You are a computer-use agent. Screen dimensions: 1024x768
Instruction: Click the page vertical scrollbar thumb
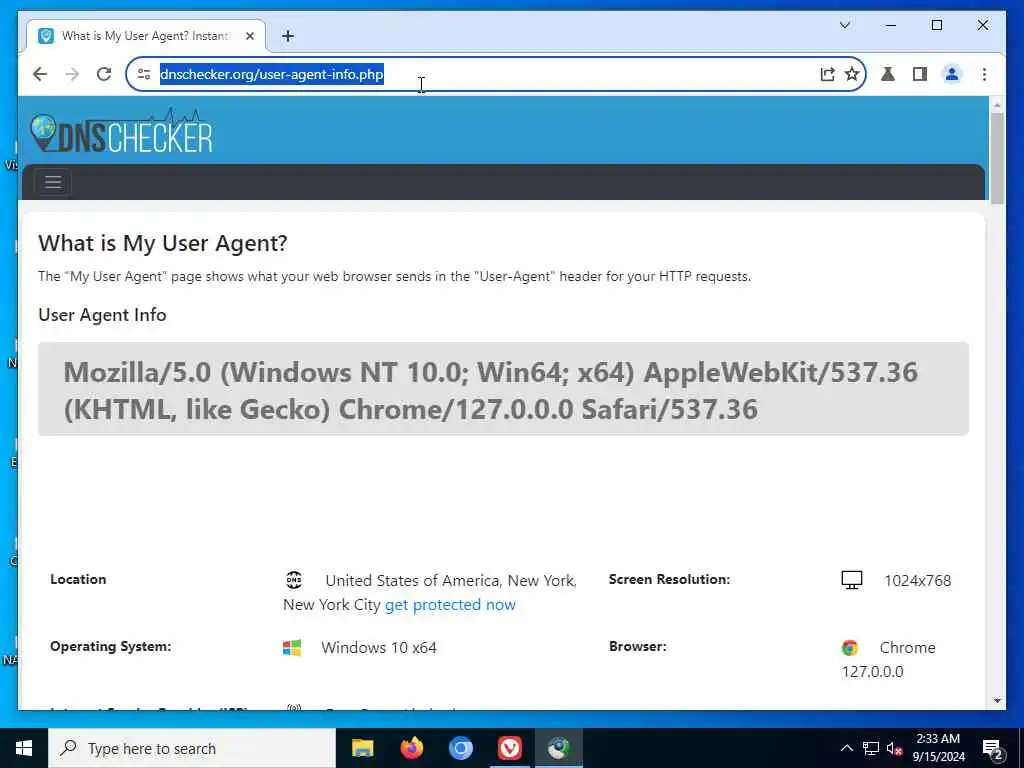[x=997, y=159]
